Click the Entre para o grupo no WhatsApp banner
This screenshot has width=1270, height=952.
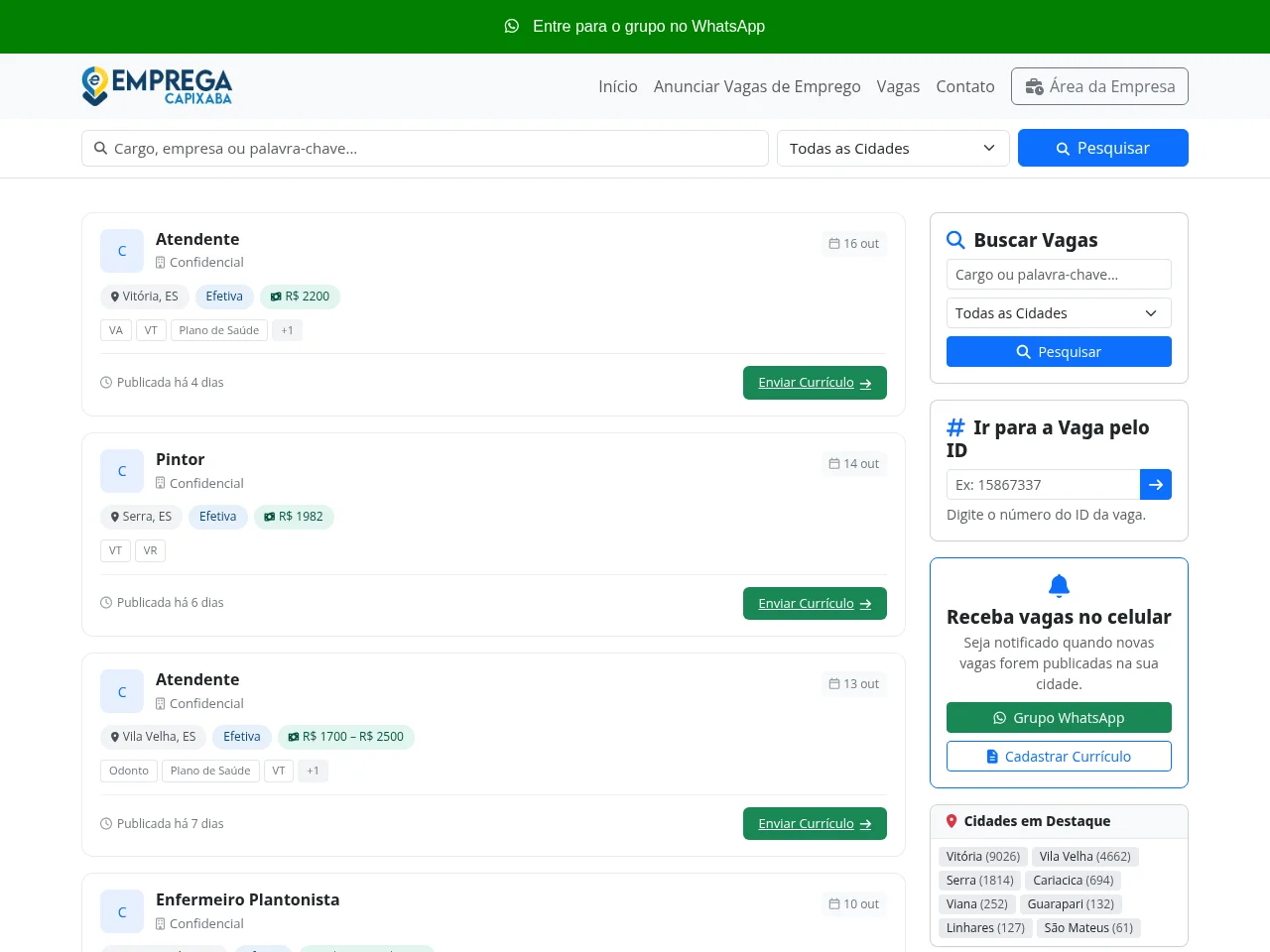click(x=635, y=26)
